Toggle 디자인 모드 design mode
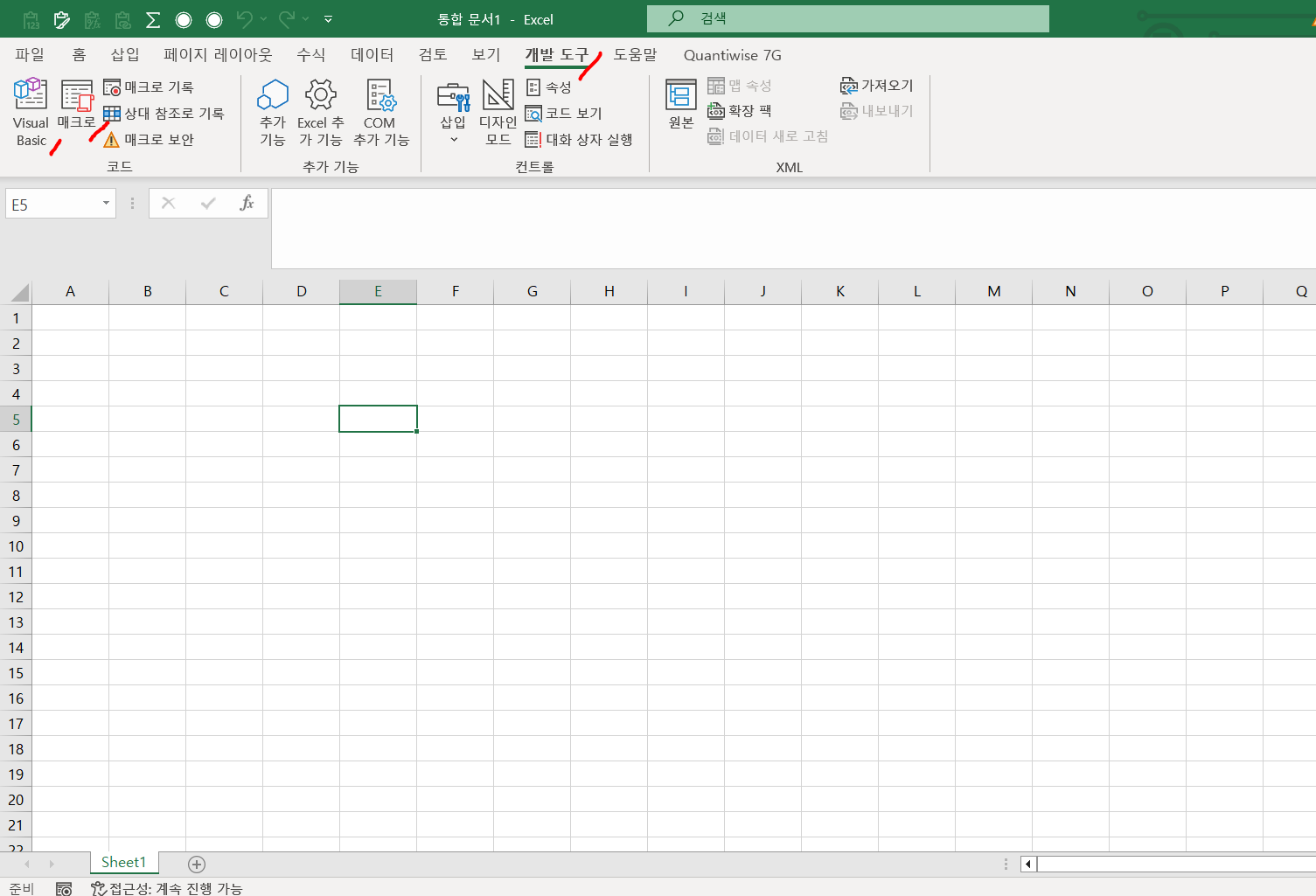This screenshot has width=1316, height=896. point(498,112)
